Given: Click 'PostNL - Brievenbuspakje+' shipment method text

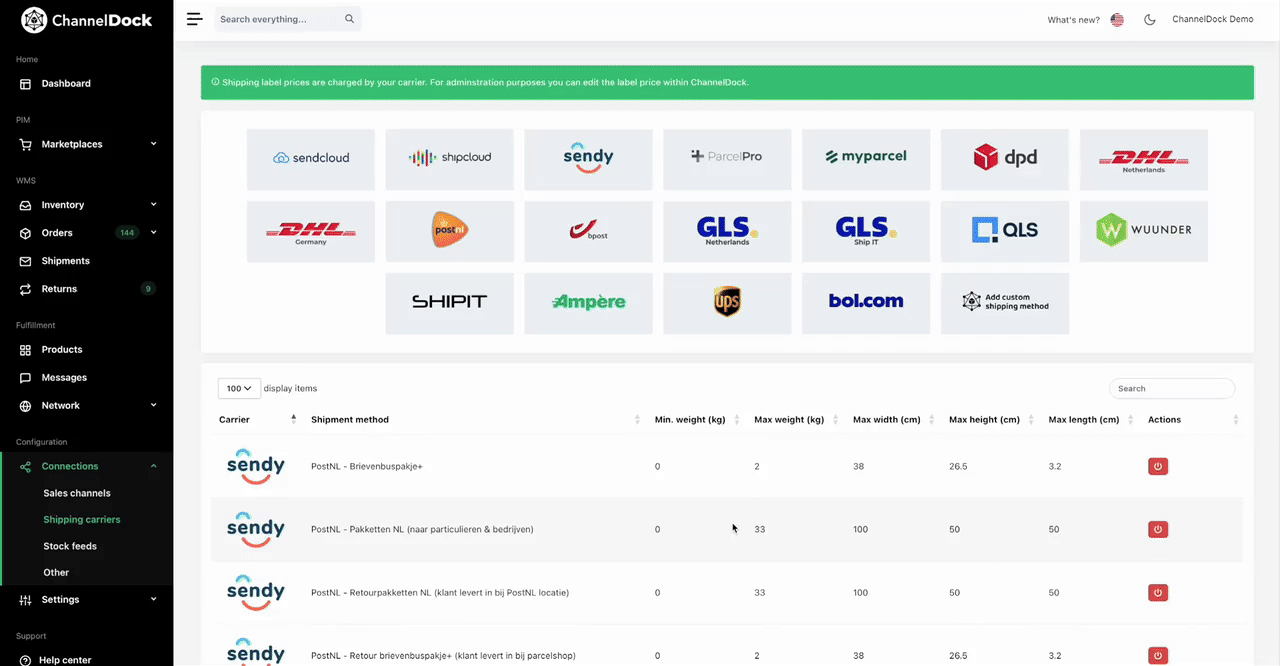Looking at the screenshot, I should pyautogui.click(x=367, y=467).
